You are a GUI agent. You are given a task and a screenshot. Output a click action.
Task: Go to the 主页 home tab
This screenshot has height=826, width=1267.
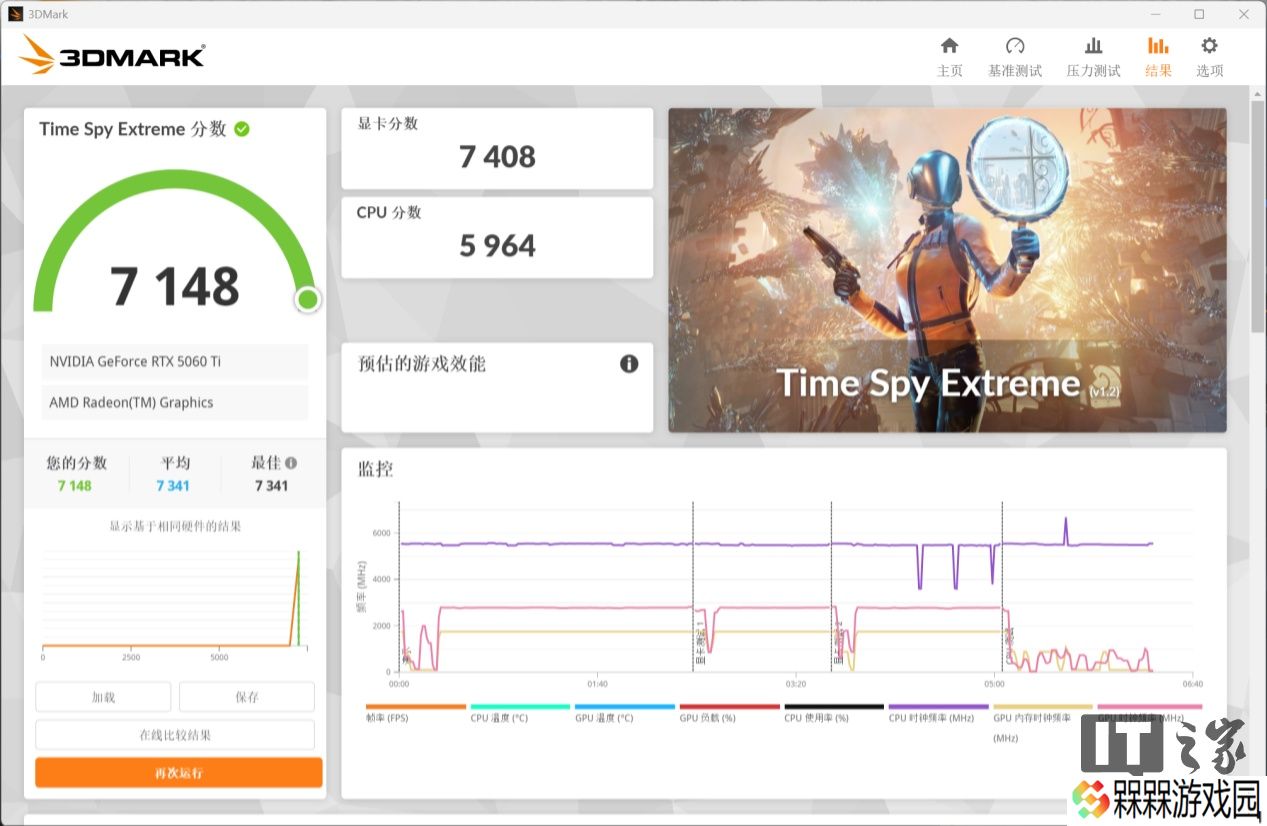pos(949,57)
